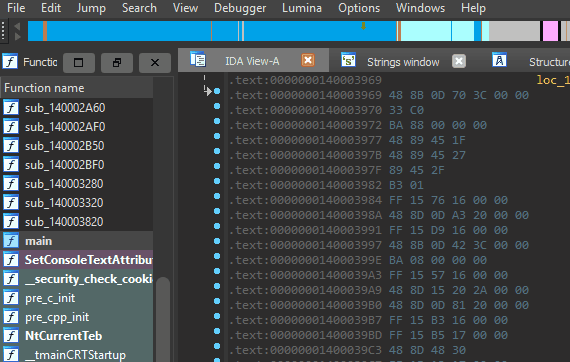Close the Functions panel
This screenshot has height=362, width=570.
(155, 63)
